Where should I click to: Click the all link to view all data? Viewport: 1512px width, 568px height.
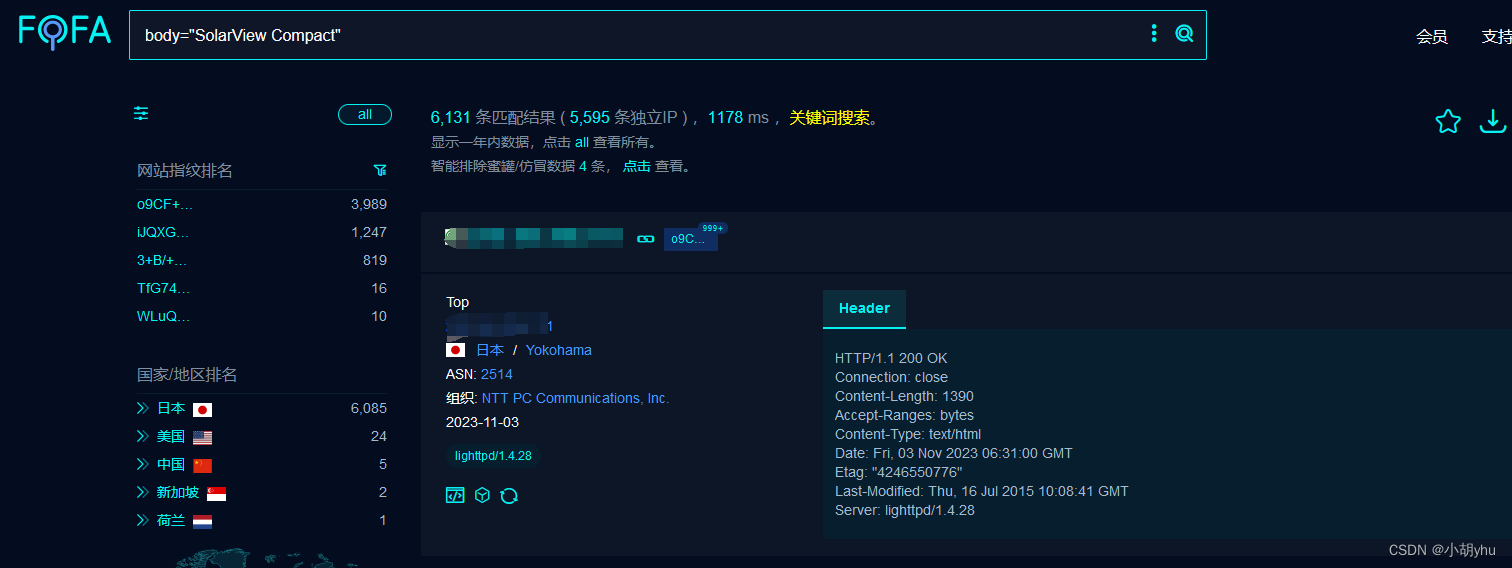[581, 143]
